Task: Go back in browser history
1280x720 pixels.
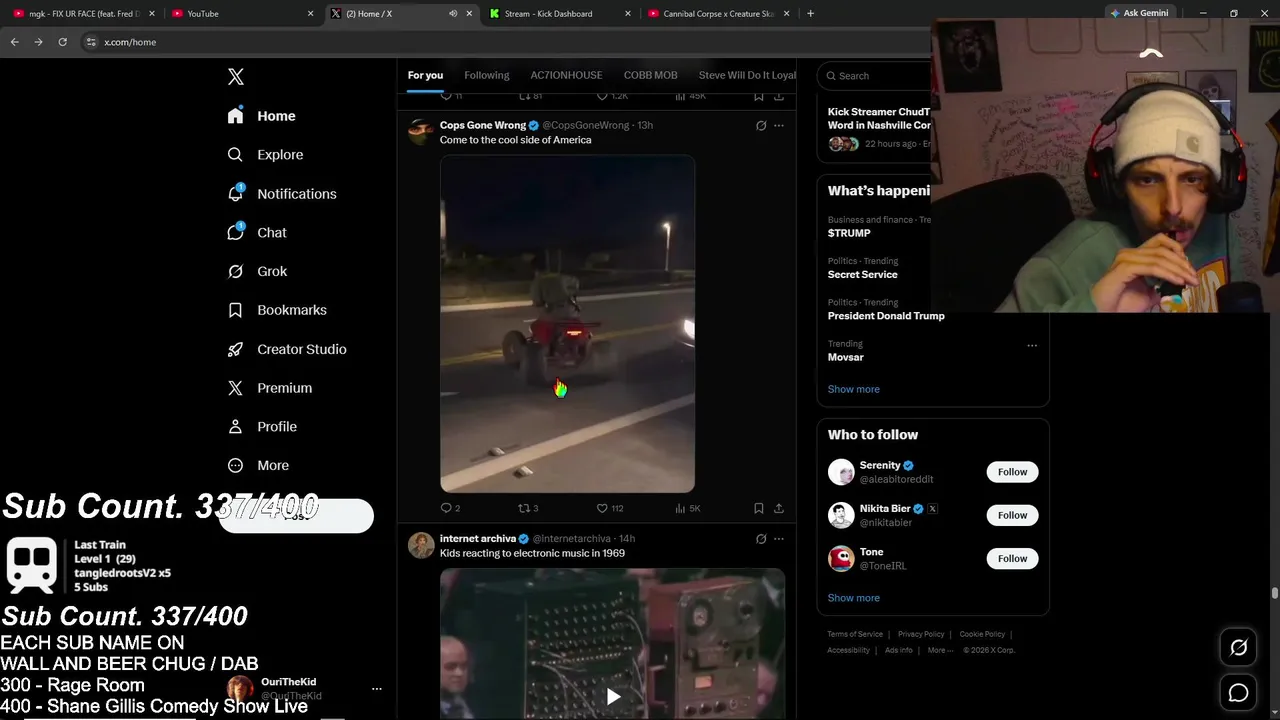Action: coord(14,42)
